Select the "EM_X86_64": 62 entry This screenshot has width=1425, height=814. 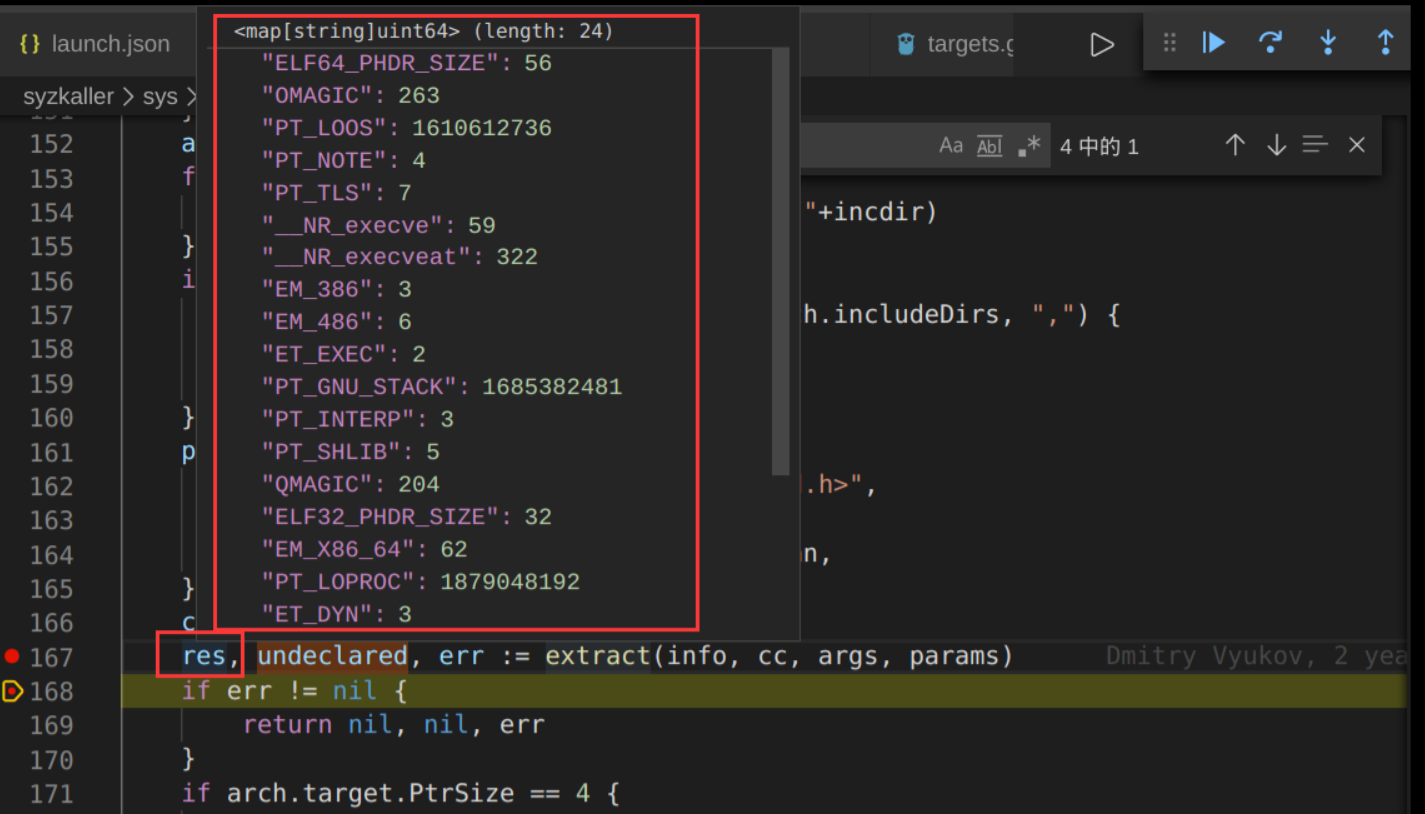pyautogui.click(x=365, y=549)
